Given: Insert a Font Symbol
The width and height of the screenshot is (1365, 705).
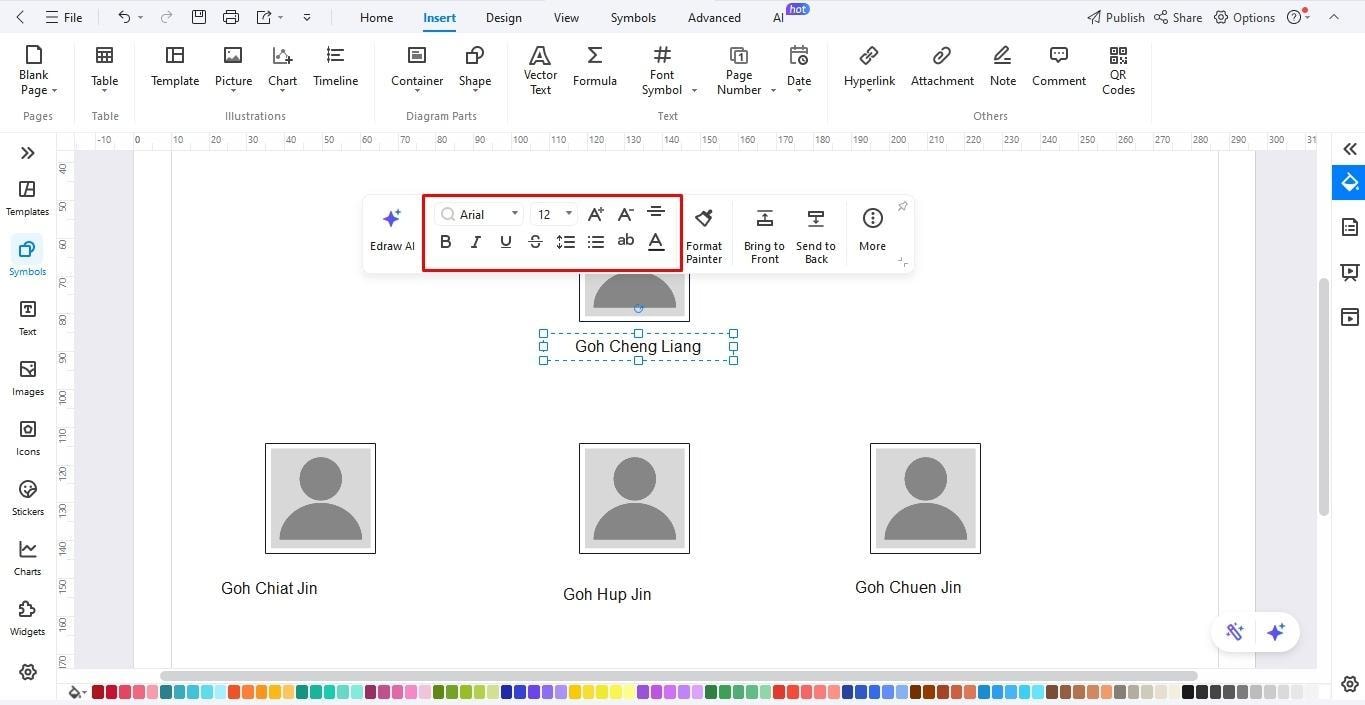Looking at the screenshot, I should (x=662, y=70).
